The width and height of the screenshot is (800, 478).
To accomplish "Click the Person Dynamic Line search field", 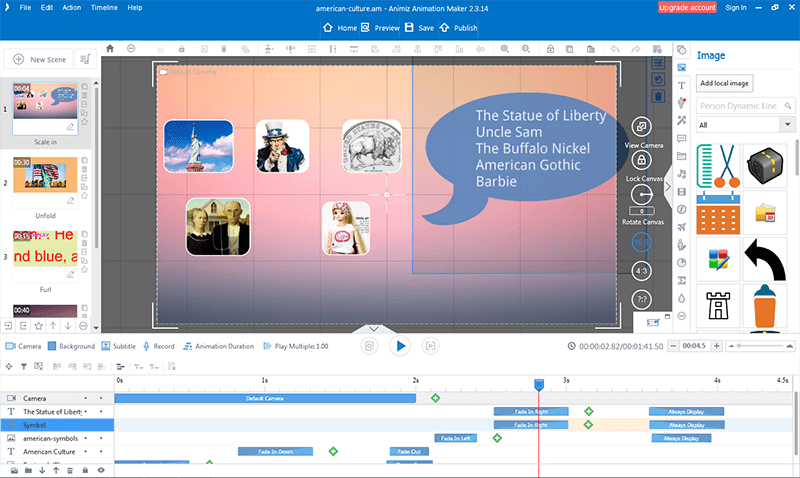I will pos(745,106).
